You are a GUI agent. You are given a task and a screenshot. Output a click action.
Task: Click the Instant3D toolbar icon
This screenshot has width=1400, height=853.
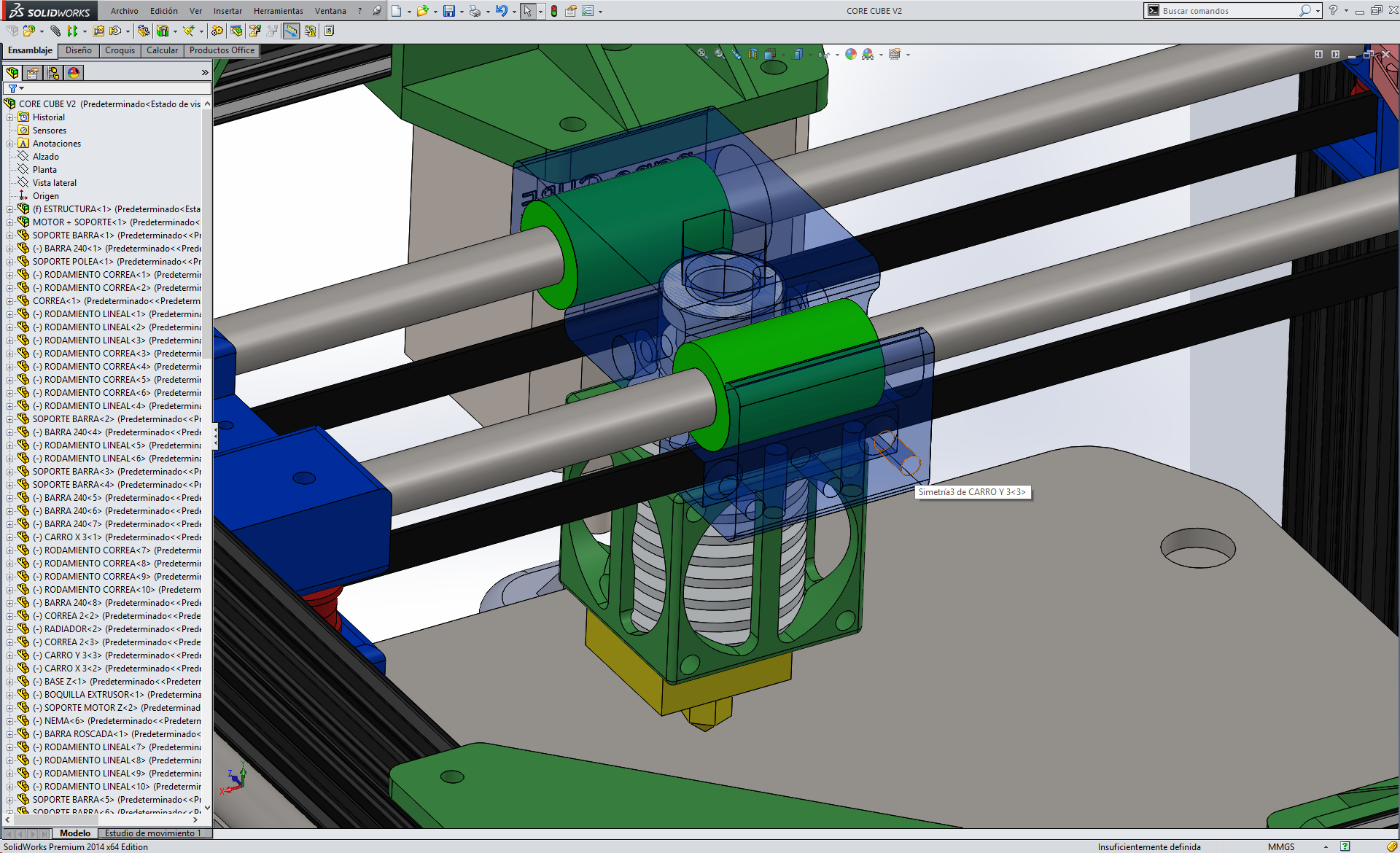[291, 31]
